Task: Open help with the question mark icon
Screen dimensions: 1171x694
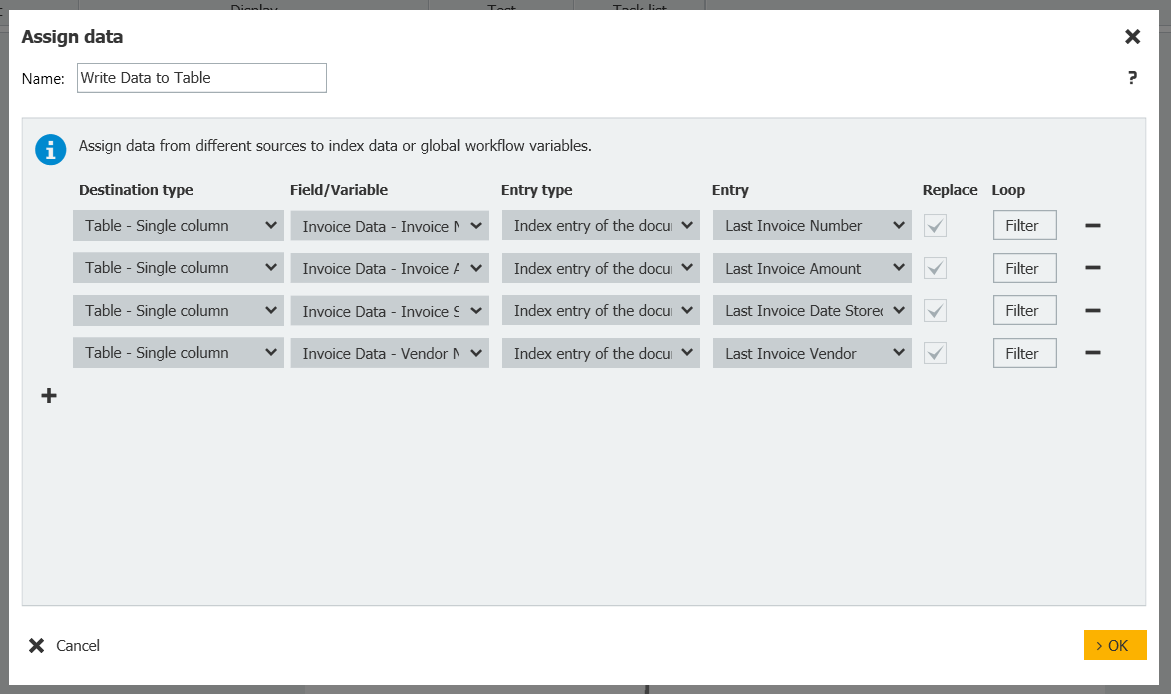Action: tap(1132, 78)
